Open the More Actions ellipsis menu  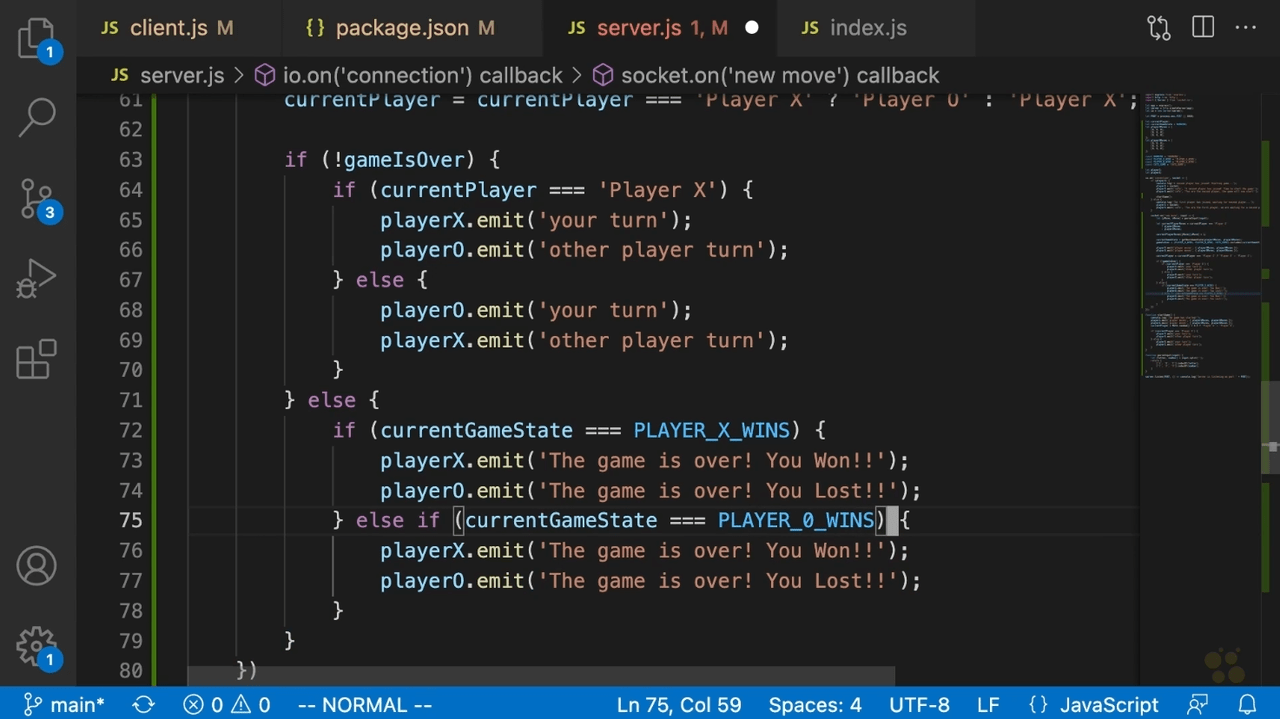[x=1246, y=28]
